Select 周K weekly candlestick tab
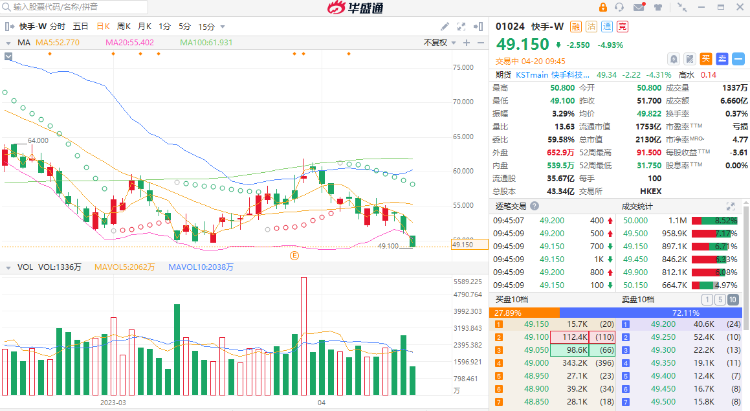 pyautogui.click(x=124, y=26)
